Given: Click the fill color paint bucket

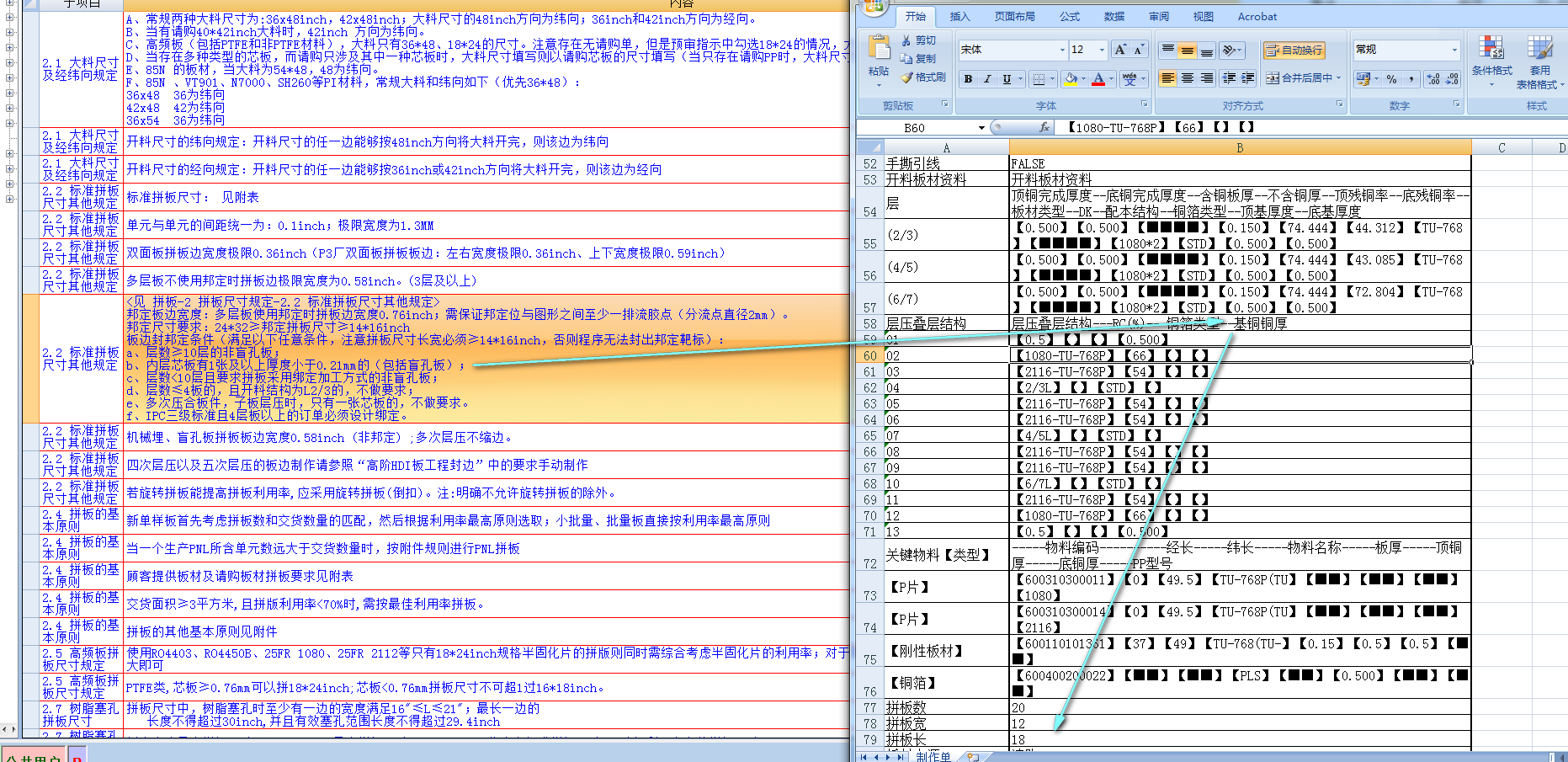Looking at the screenshot, I should (1070, 79).
